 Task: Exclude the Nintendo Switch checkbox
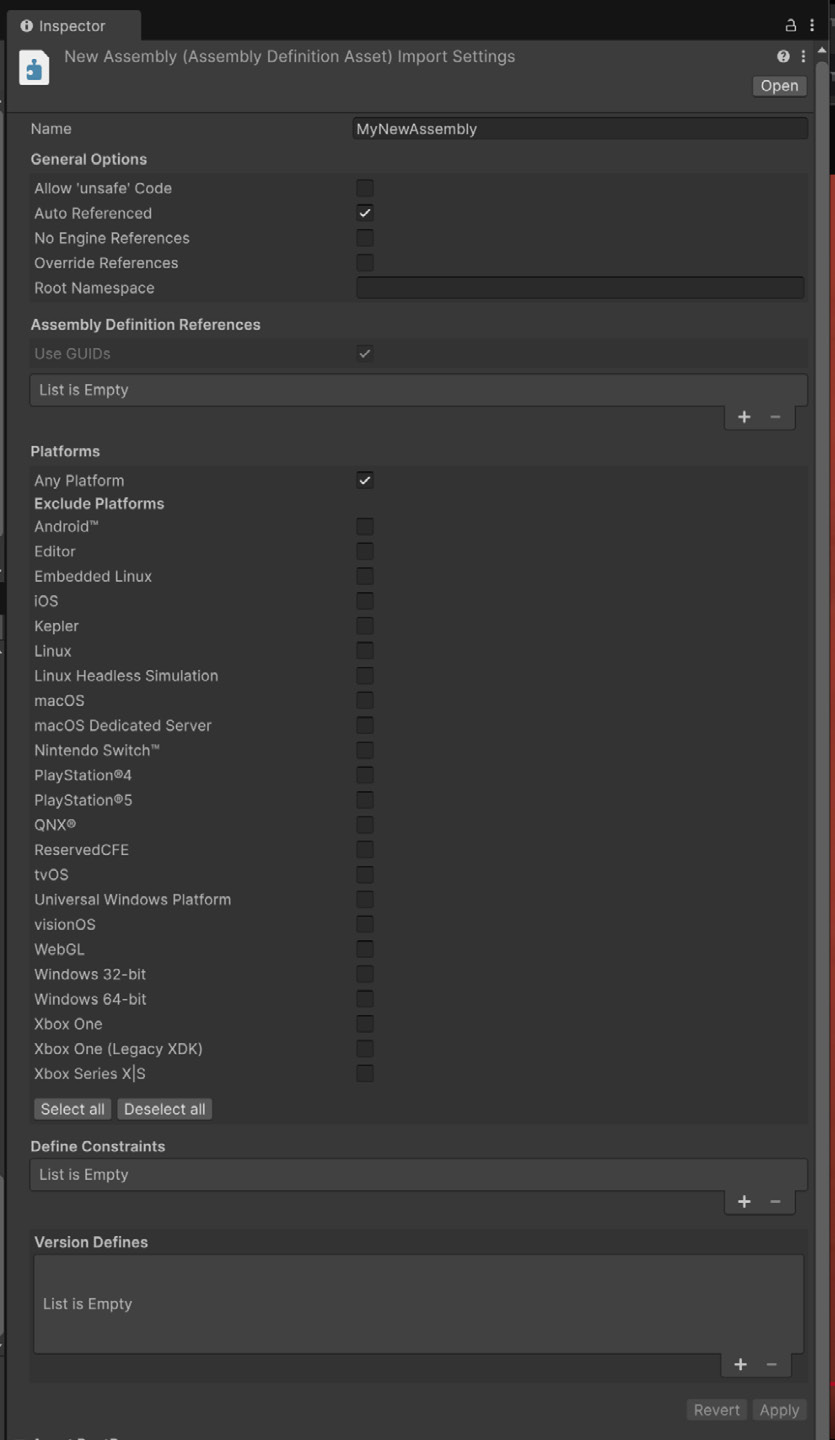(x=365, y=751)
